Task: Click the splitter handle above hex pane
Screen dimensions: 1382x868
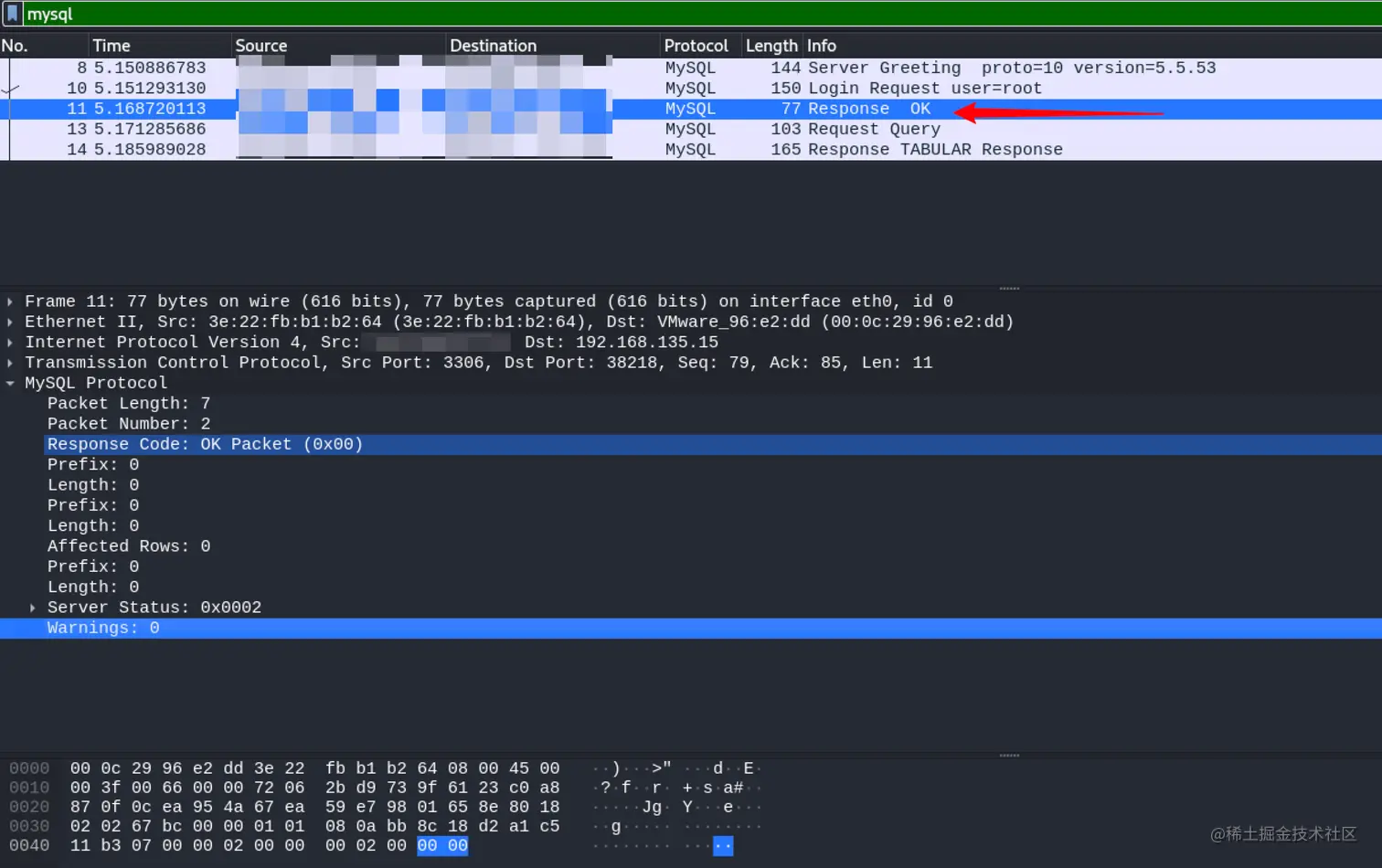Action: point(1009,756)
